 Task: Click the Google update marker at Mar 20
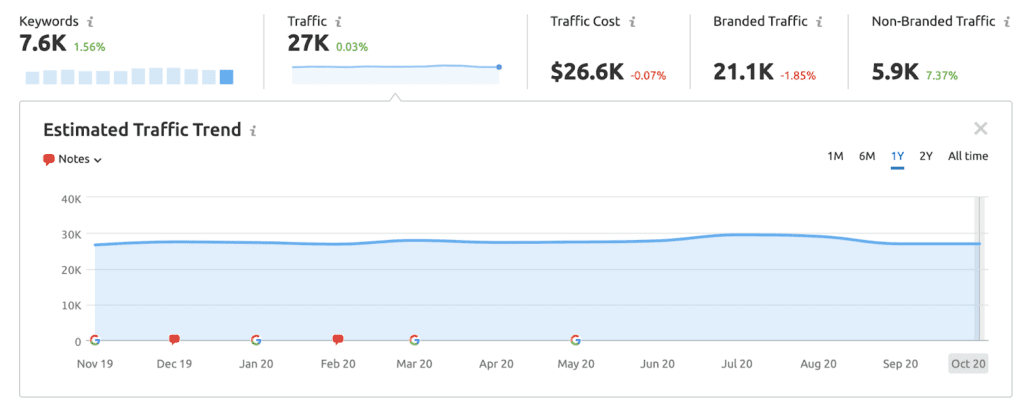tap(414, 340)
